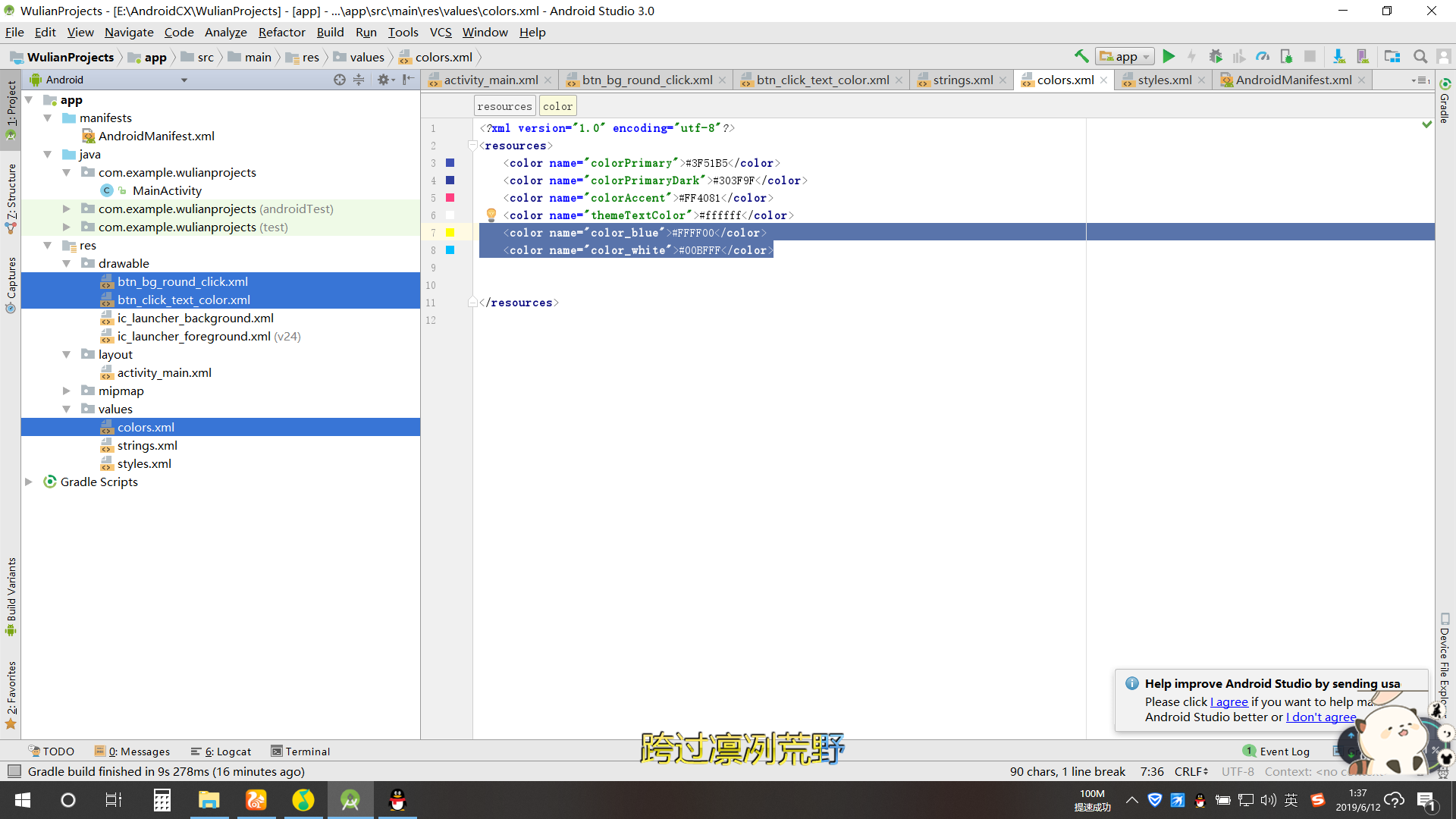Click the colorPrimary gutter color swatch
This screenshot has width=1456, height=819.
(450, 163)
